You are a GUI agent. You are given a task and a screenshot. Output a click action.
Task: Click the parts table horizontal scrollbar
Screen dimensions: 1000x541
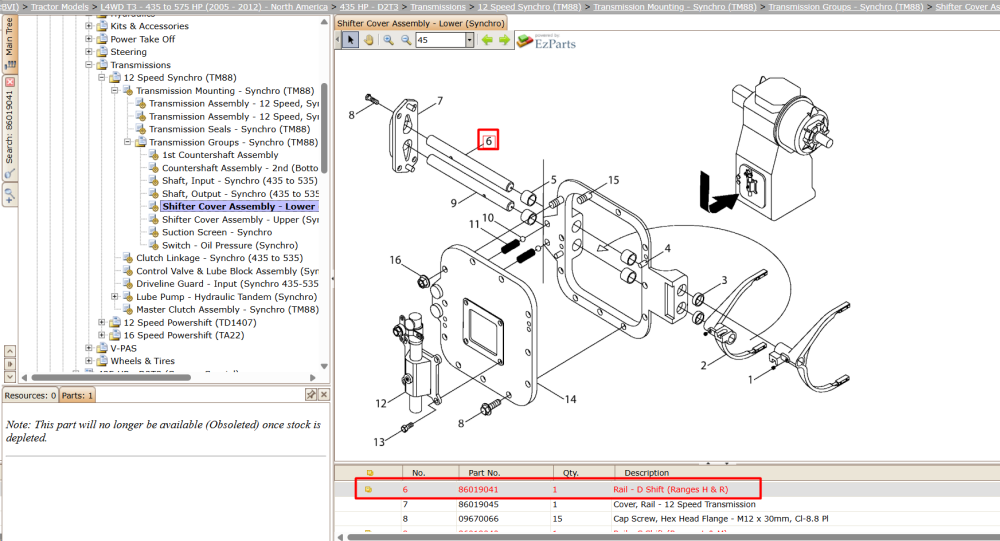tap(673, 537)
